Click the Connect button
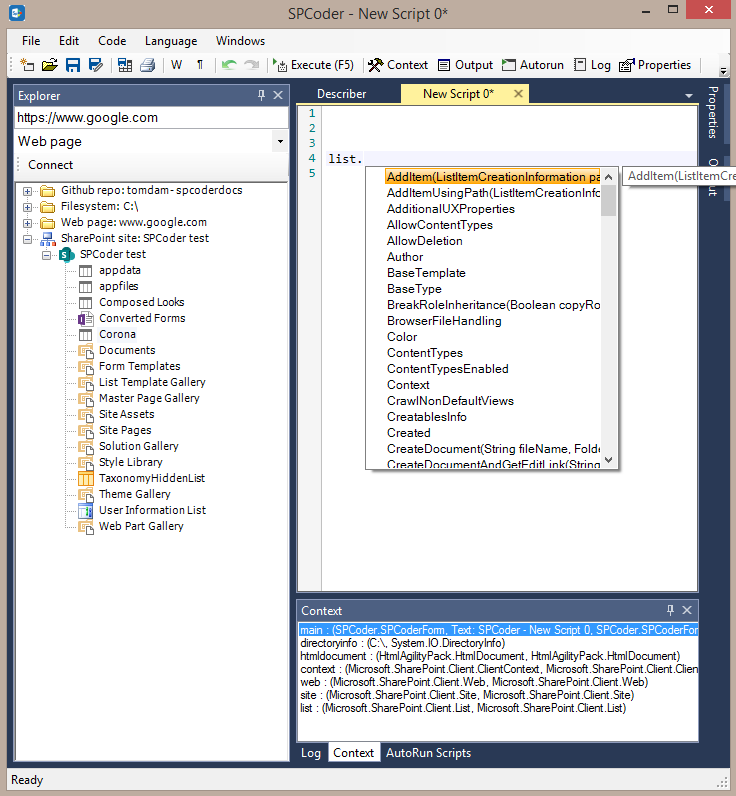The height and width of the screenshot is (796, 736). click(x=50, y=165)
